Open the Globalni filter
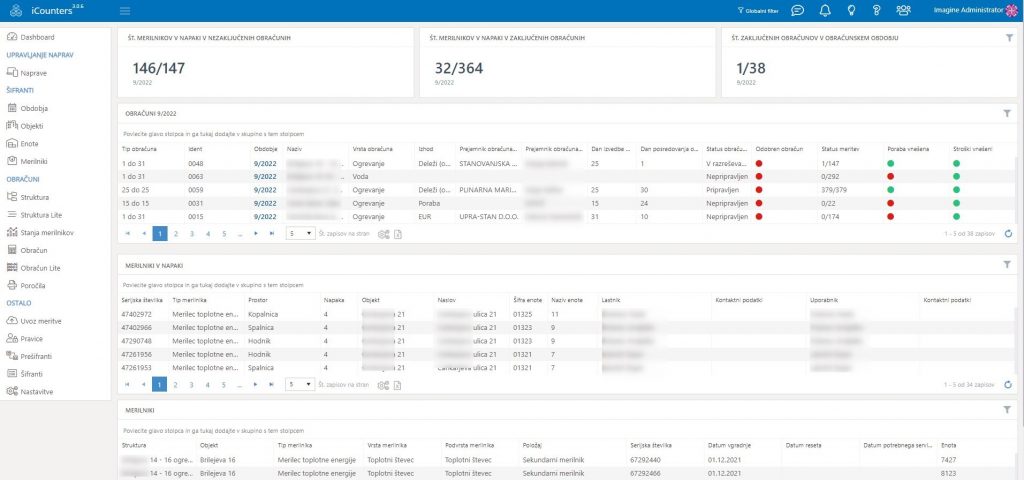 [758, 11]
